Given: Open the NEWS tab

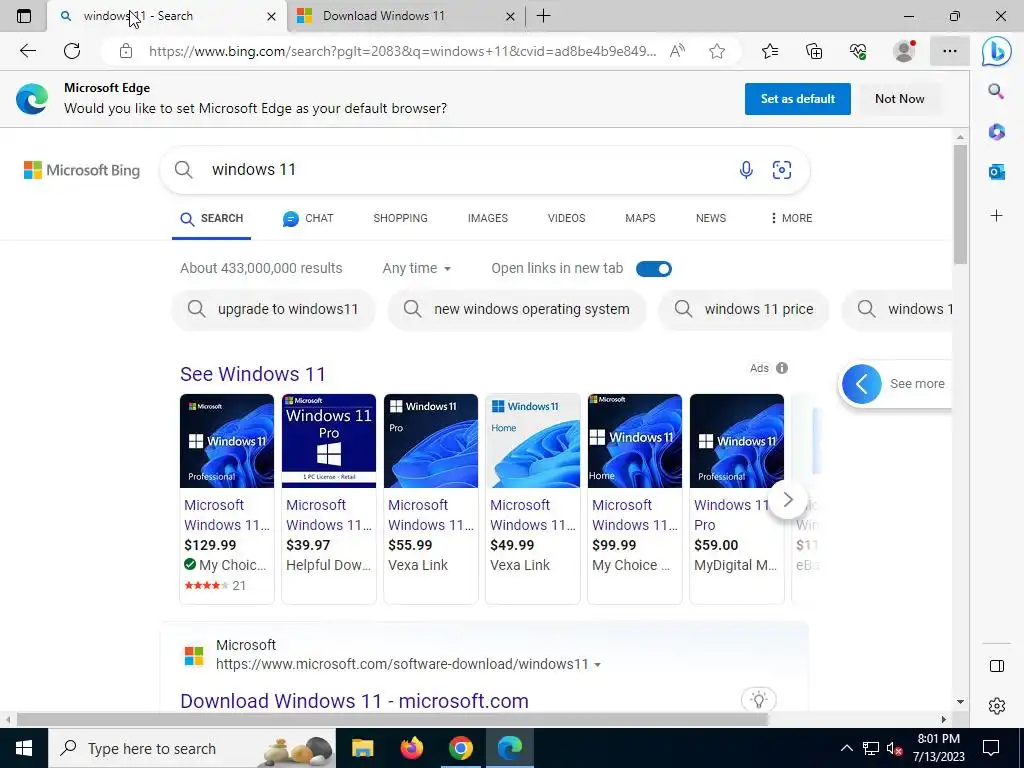Looking at the screenshot, I should [x=711, y=218].
